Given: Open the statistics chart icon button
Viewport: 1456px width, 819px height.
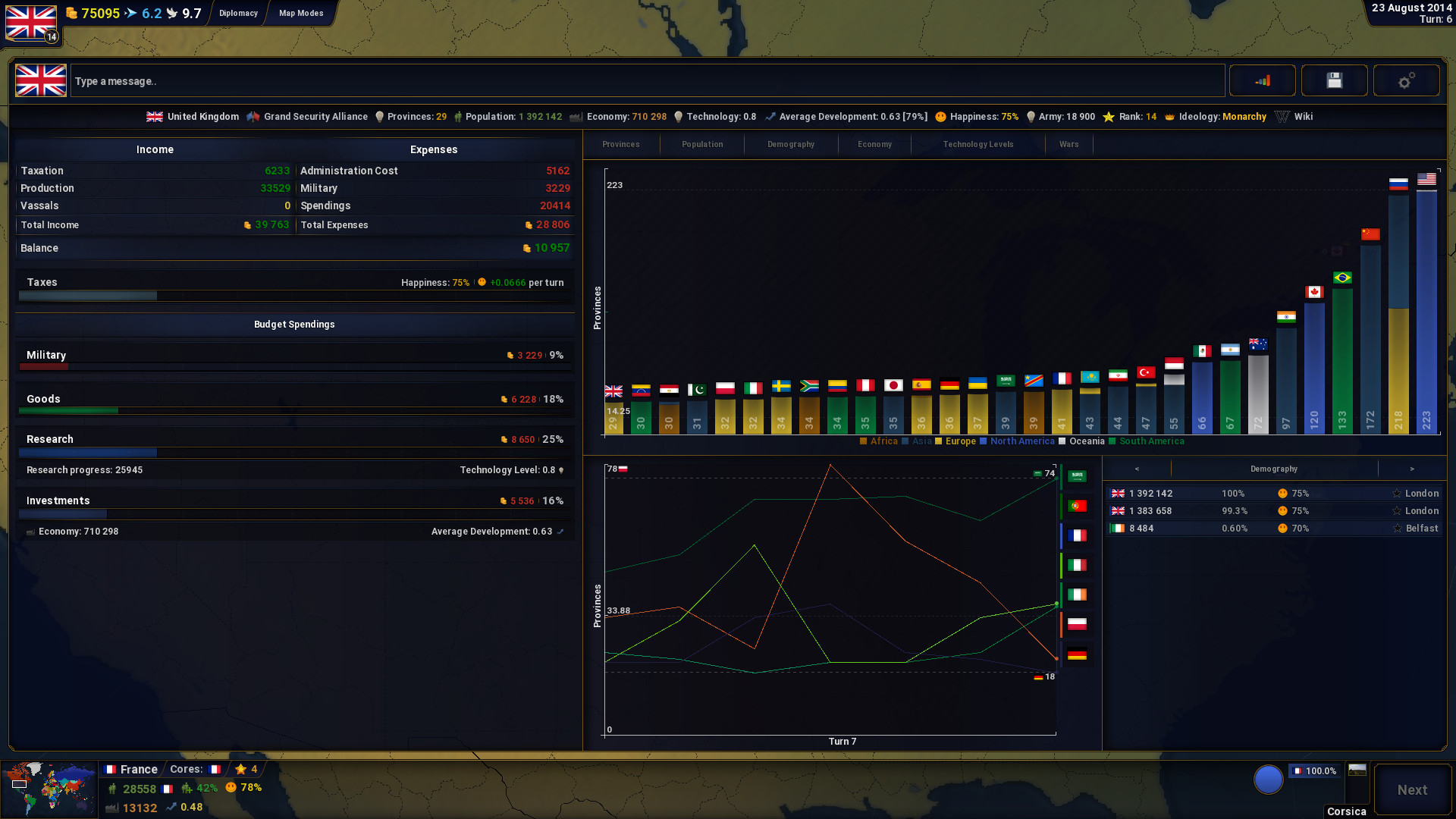Looking at the screenshot, I should tap(1262, 80).
